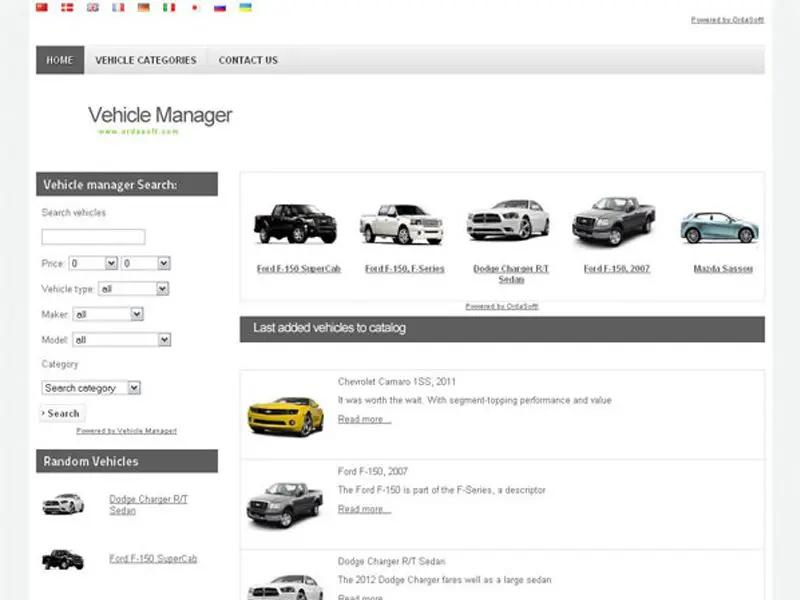Follow the top-right Powered by OrdaSoft link
This screenshot has height=600, width=800.
[728, 20]
